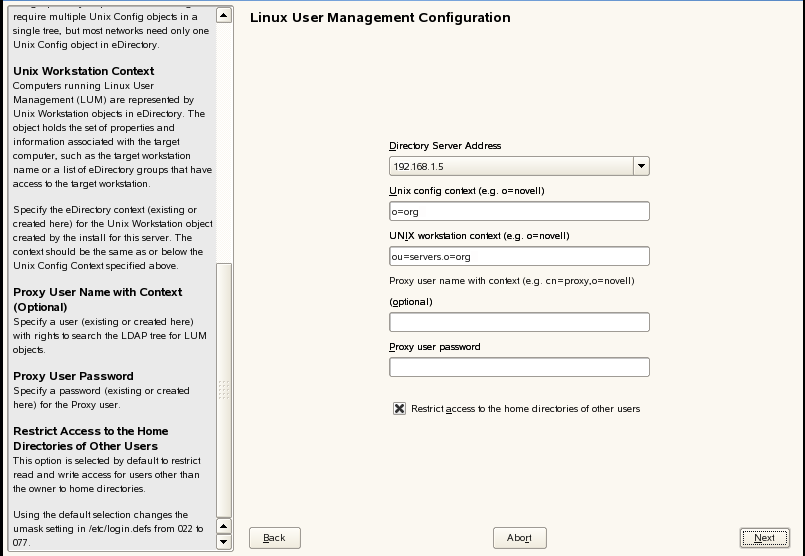The height and width of the screenshot is (556, 805).
Task: Click the lower scroll-up arrow above the down arrow
Action: (x=224, y=525)
